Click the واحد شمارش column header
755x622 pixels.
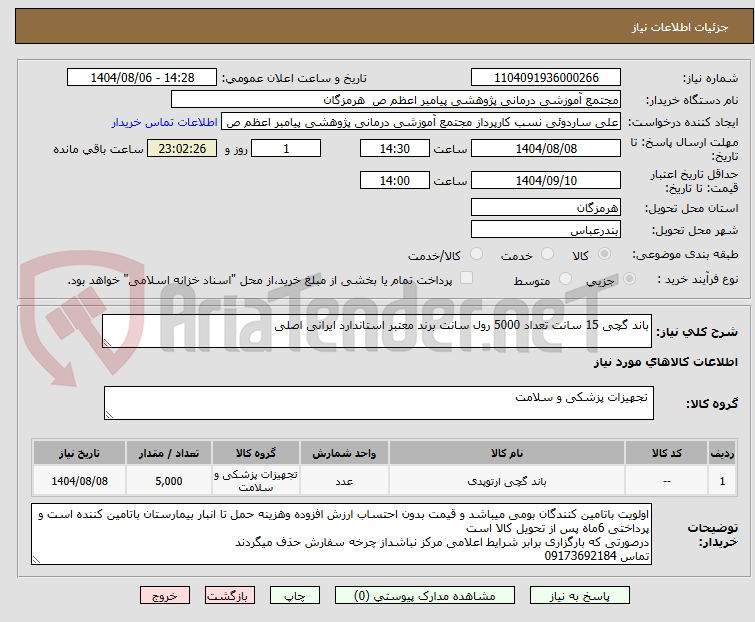344,453
